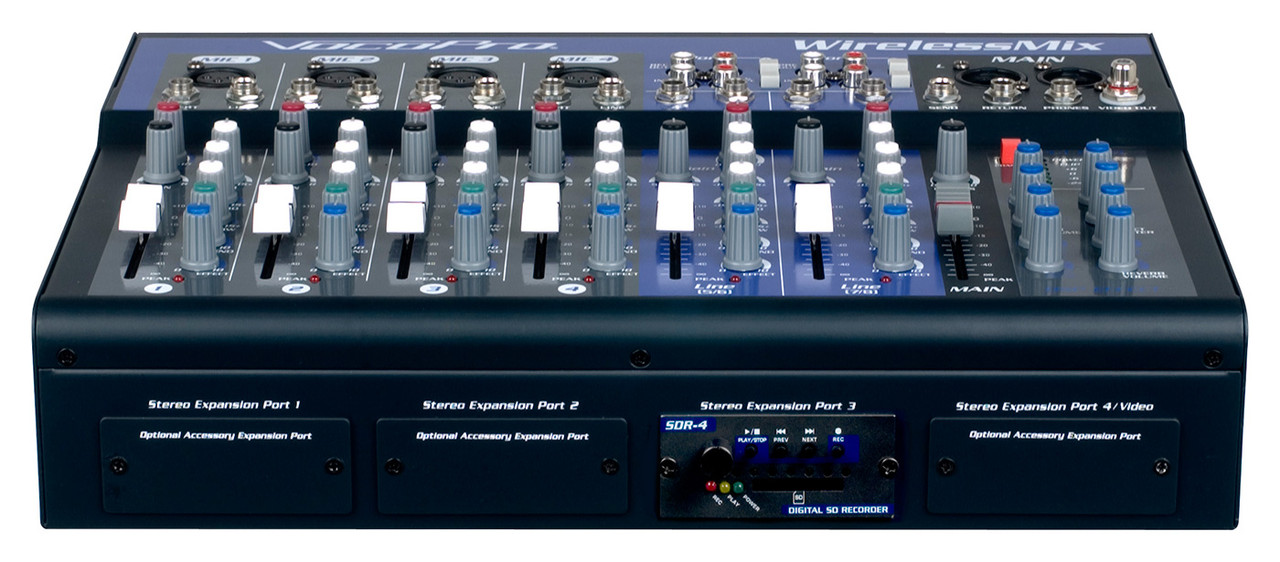Select the gray MAIN fader cap
The height and width of the screenshot is (562, 1280).
(956, 208)
